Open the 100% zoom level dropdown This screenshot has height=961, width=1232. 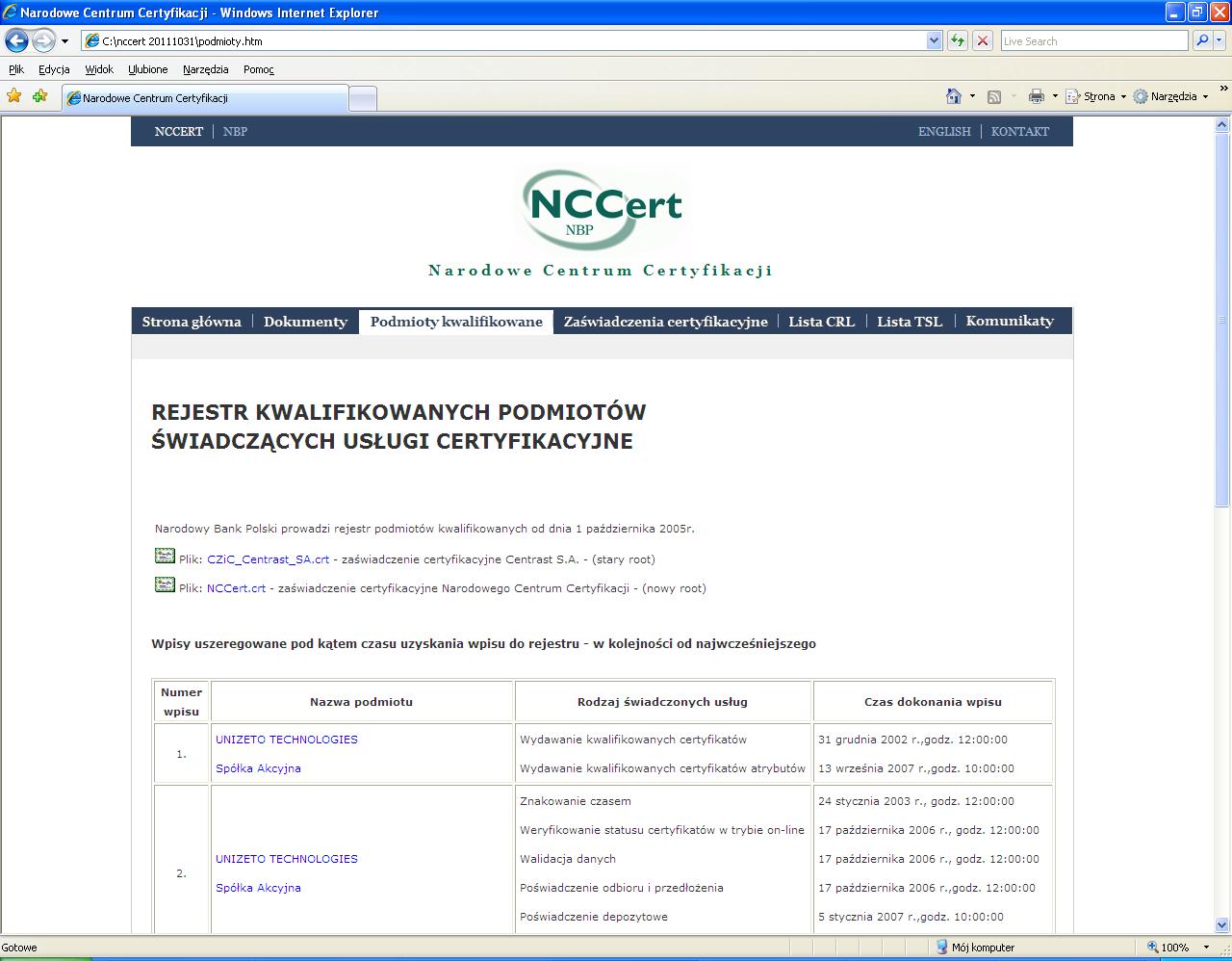1207,948
